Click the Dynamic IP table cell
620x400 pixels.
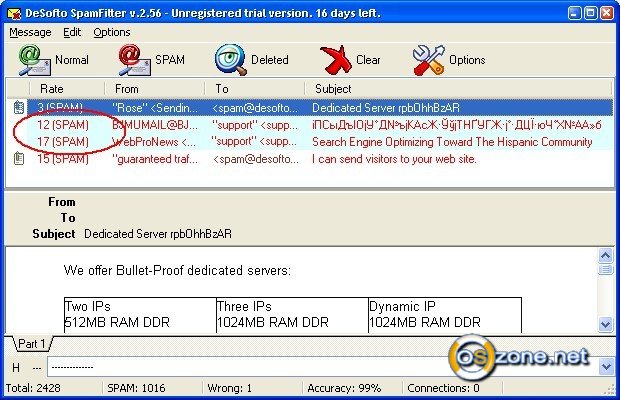point(445,315)
